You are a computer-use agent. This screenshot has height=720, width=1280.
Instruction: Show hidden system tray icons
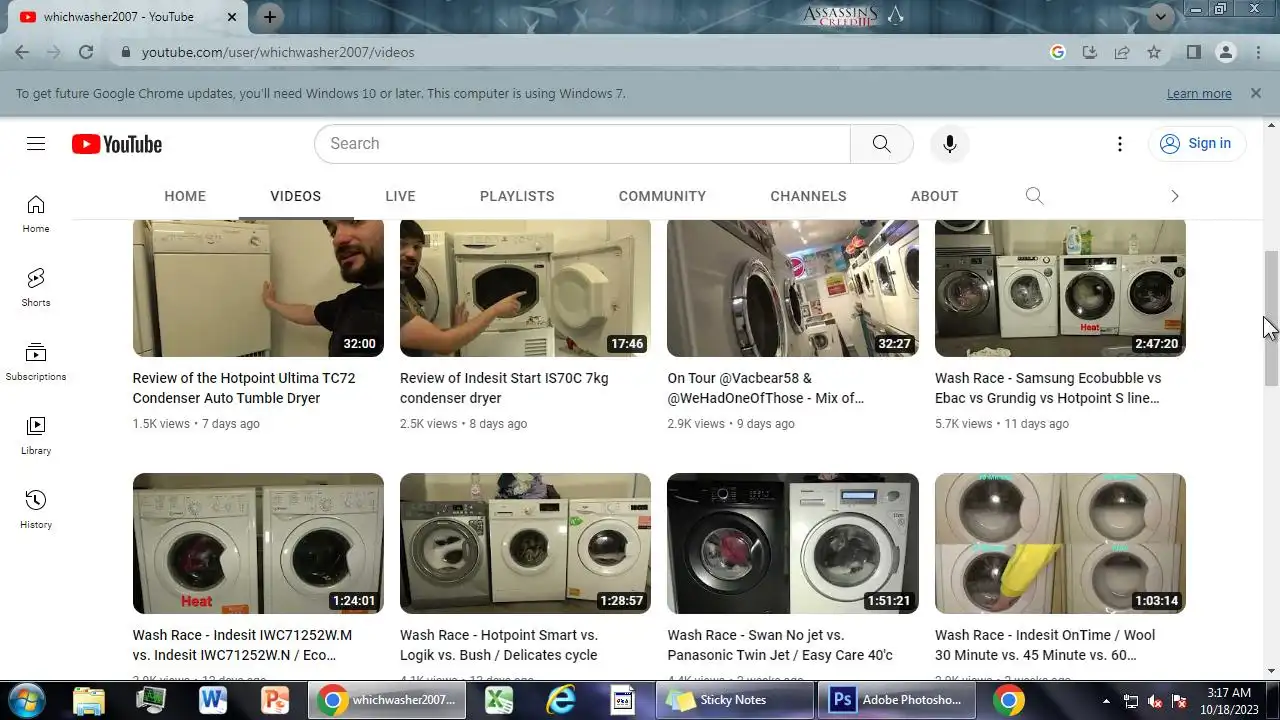1106,700
